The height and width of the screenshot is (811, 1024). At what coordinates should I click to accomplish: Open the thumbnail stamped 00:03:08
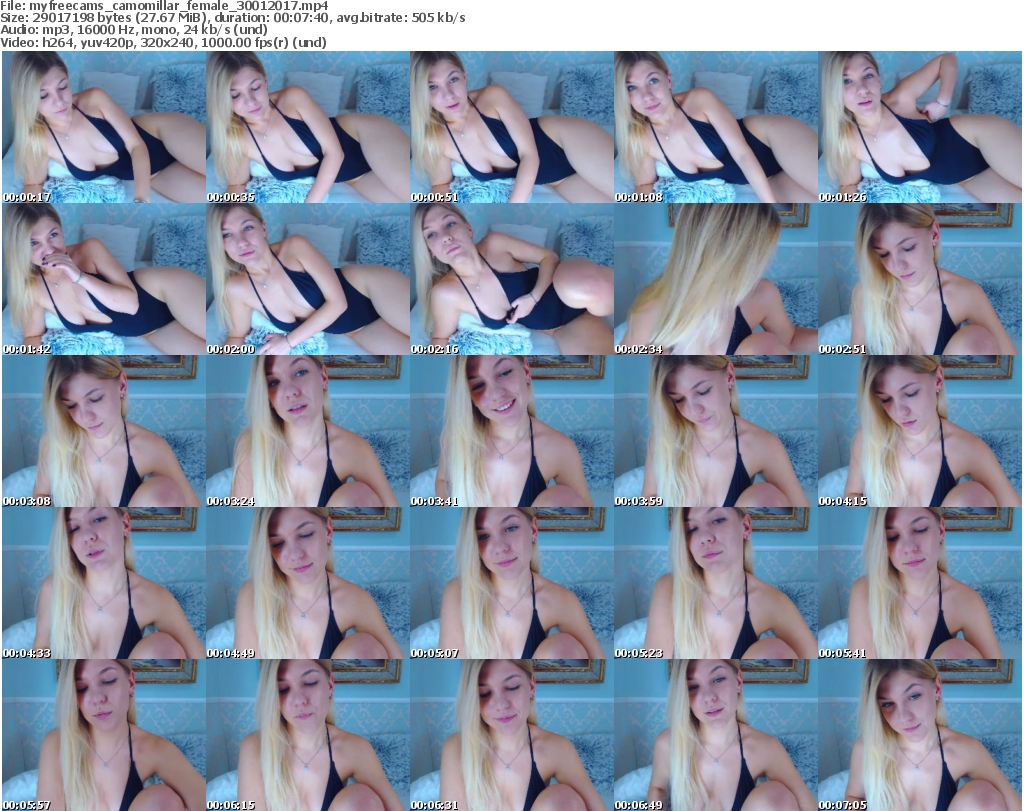(104, 432)
